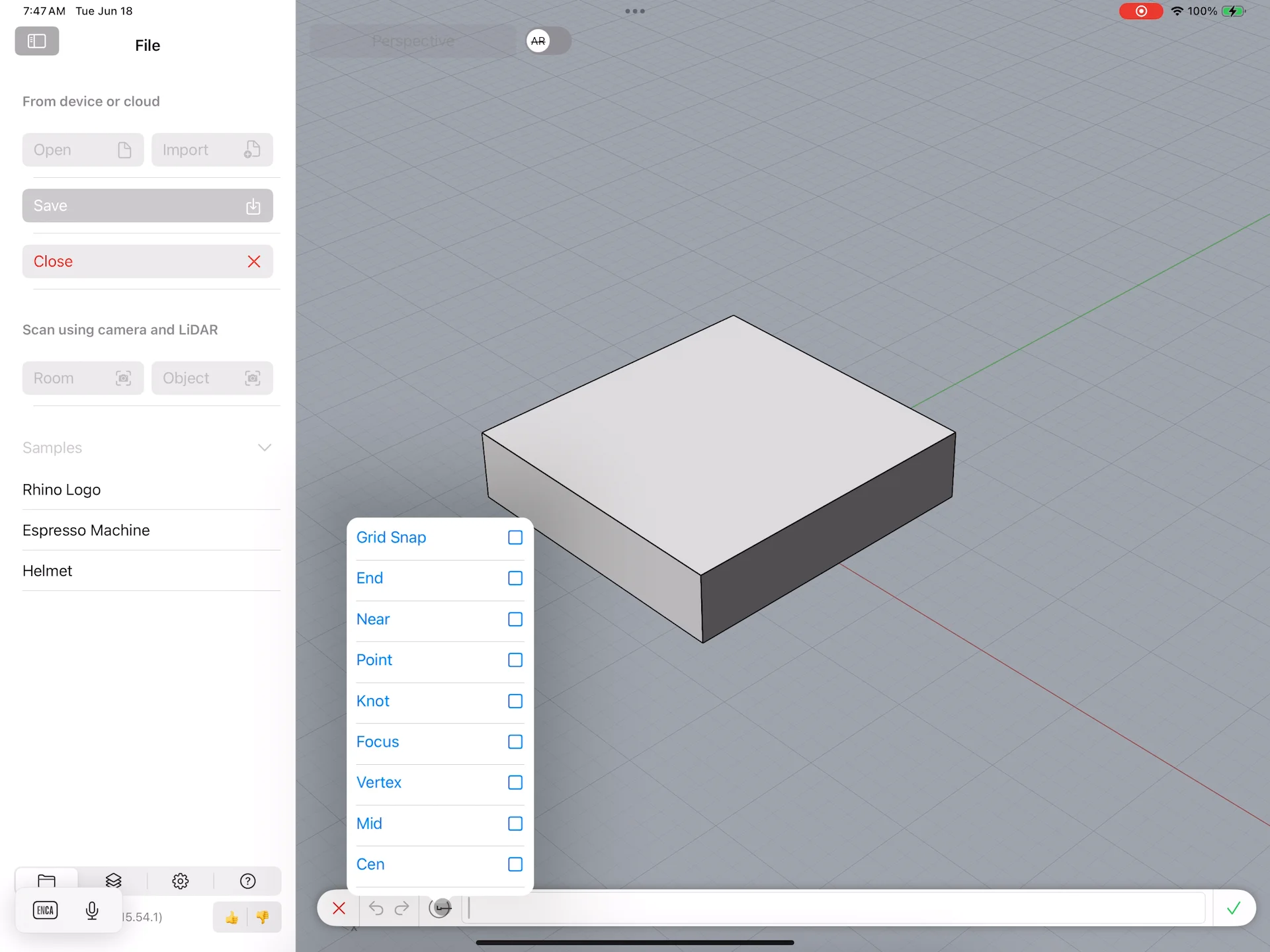Open the Perspective viewport dropdown
This screenshot has height=952, width=1270.
coord(413,41)
